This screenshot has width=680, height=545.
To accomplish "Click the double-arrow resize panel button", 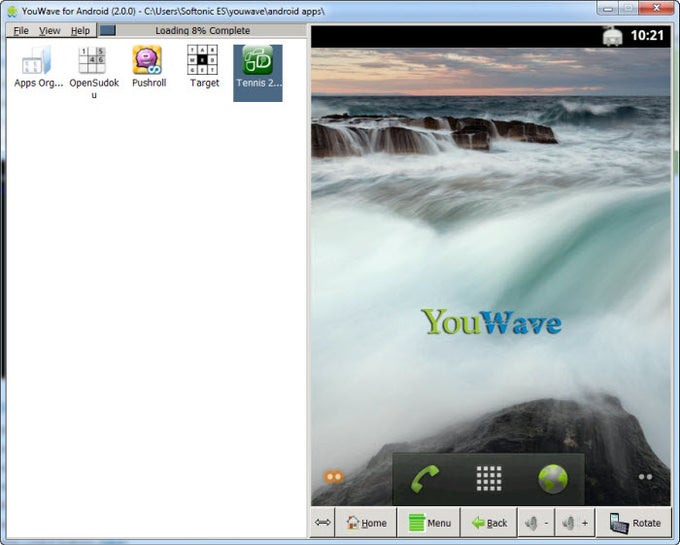I will (x=323, y=522).
